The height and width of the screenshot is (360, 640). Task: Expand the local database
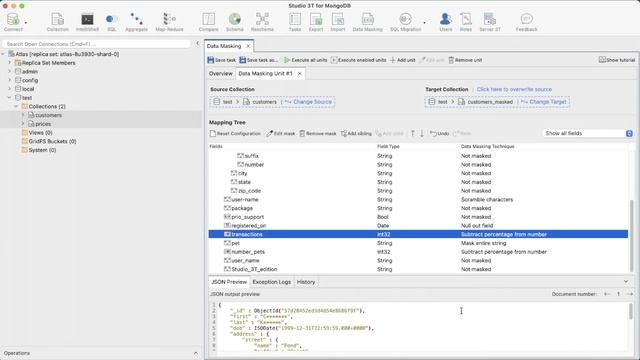click(x=10, y=89)
